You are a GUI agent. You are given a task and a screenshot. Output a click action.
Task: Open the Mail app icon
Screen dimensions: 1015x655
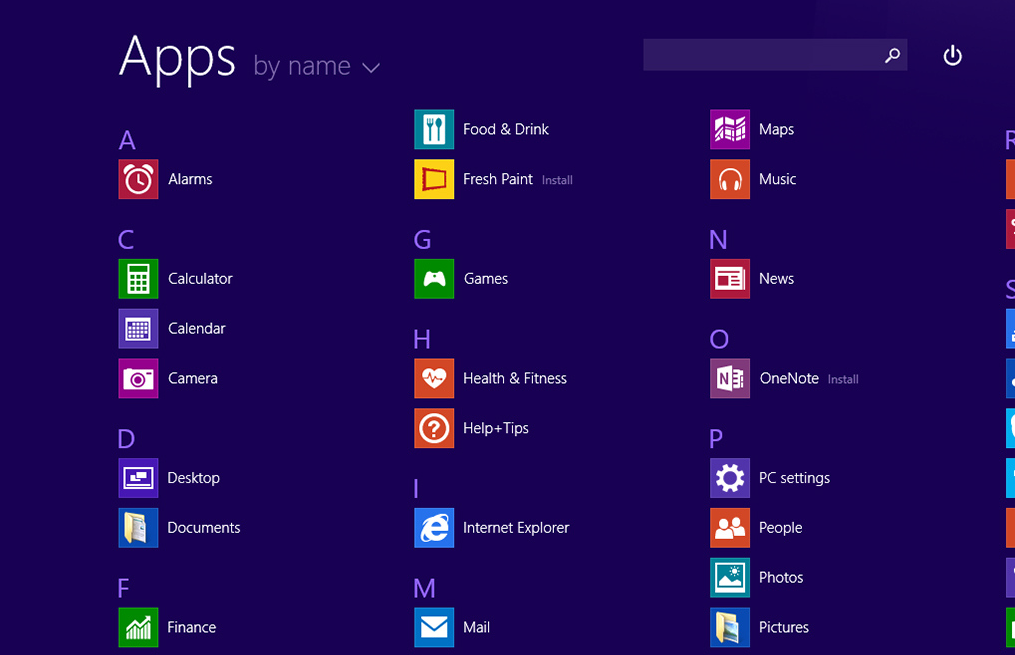point(434,628)
